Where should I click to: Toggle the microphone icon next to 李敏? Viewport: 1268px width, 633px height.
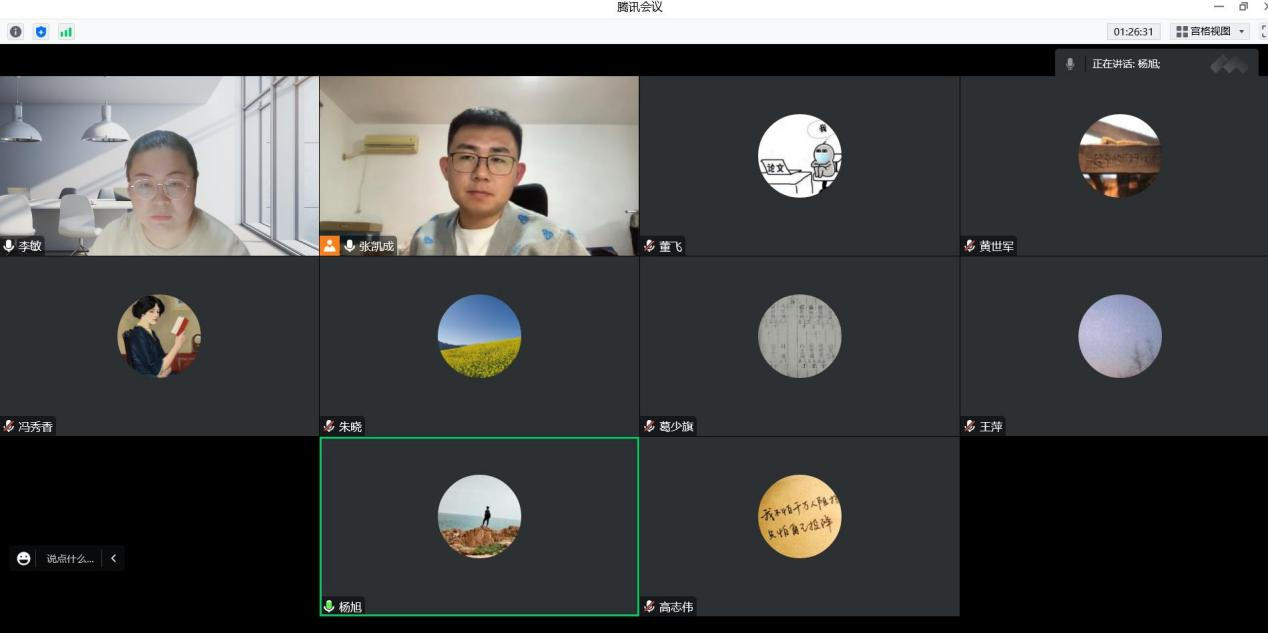(x=9, y=246)
